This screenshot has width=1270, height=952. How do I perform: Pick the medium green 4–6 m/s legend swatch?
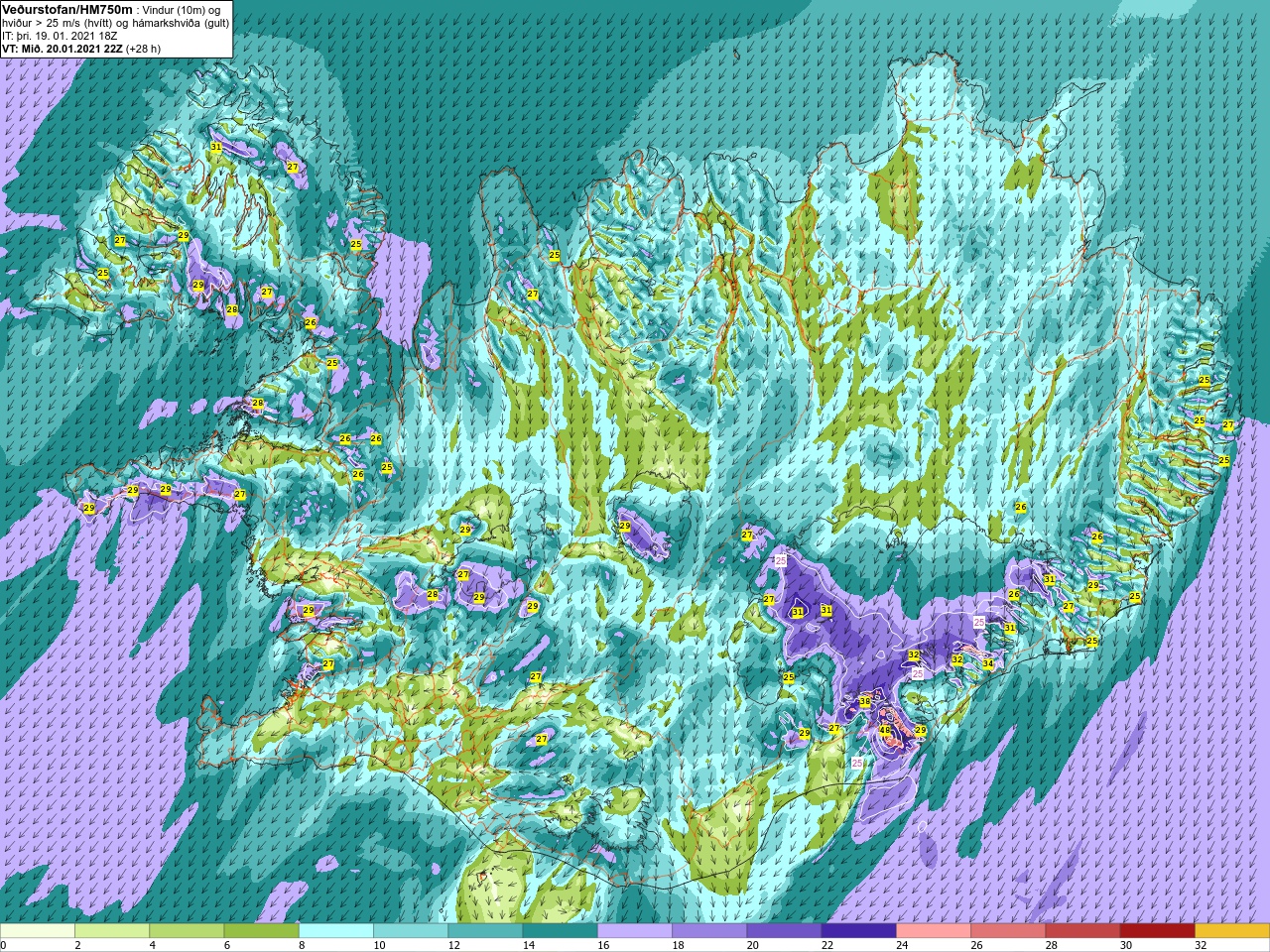coord(187,931)
